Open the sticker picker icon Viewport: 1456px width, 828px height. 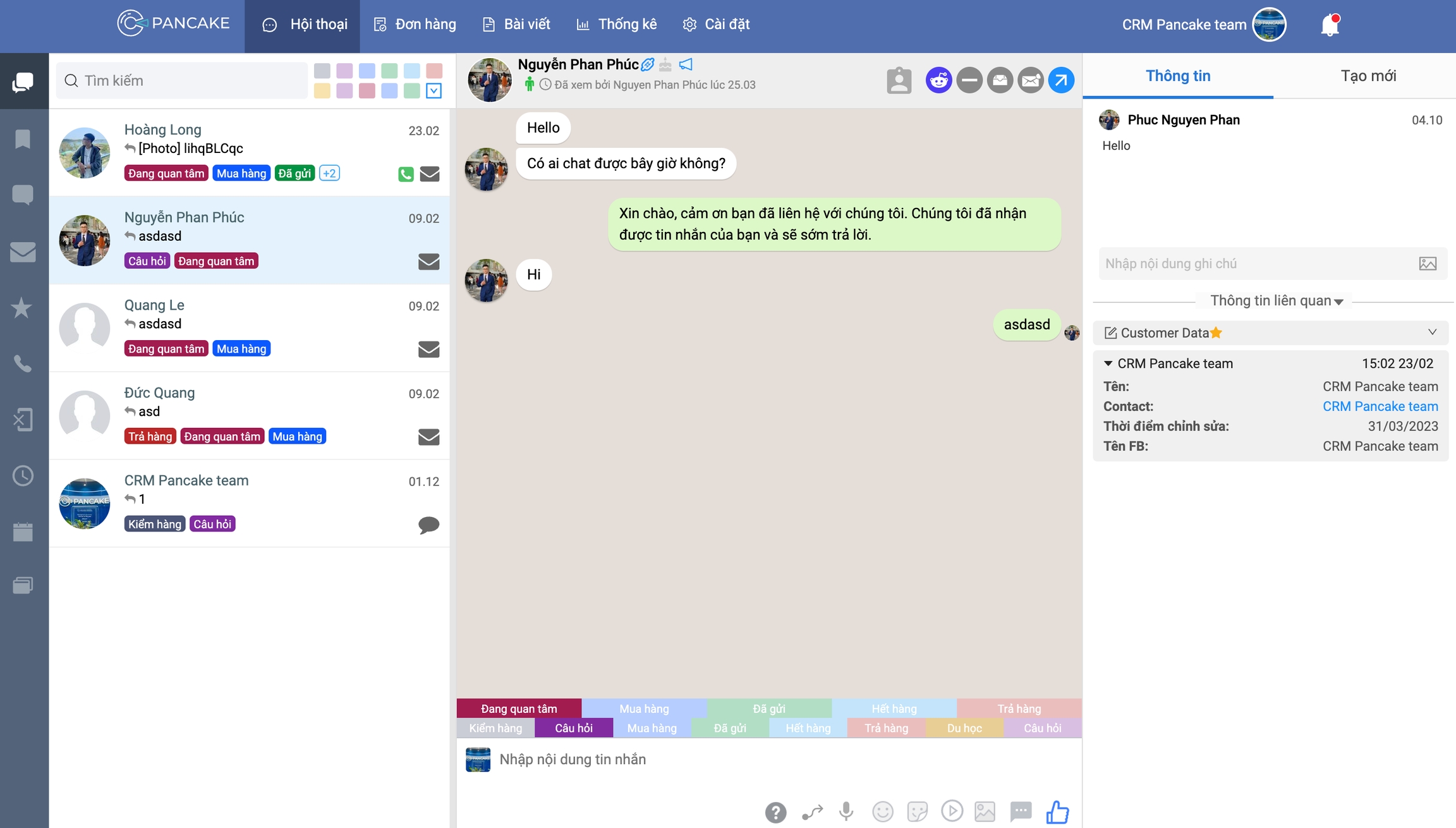click(x=917, y=812)
